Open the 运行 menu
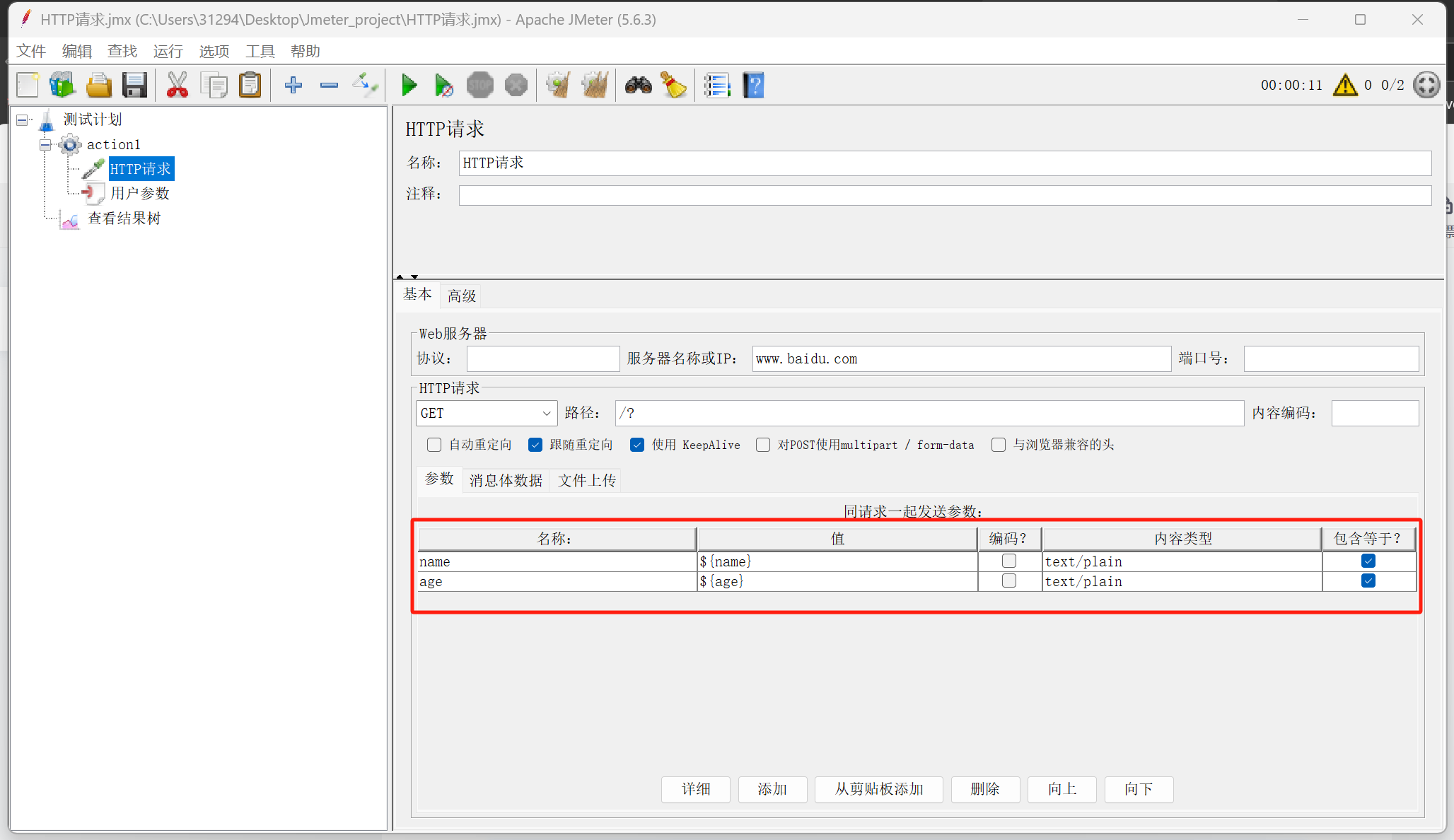 tap(168, 52)
